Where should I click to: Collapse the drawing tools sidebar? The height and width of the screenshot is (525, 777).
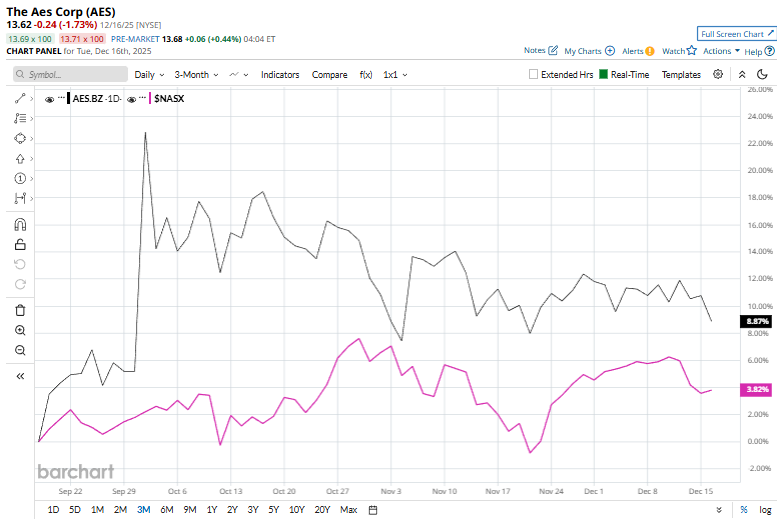coord(20,376)
